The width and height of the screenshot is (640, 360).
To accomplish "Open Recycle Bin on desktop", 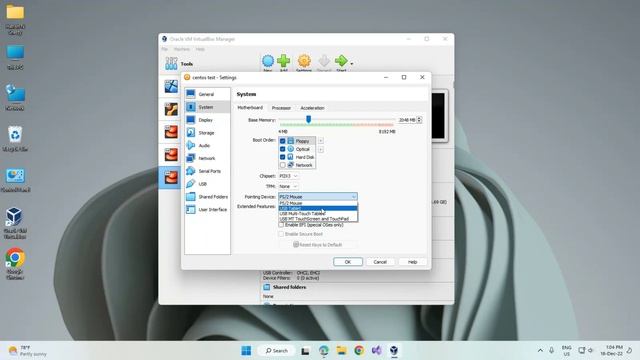I will [15, 138].
